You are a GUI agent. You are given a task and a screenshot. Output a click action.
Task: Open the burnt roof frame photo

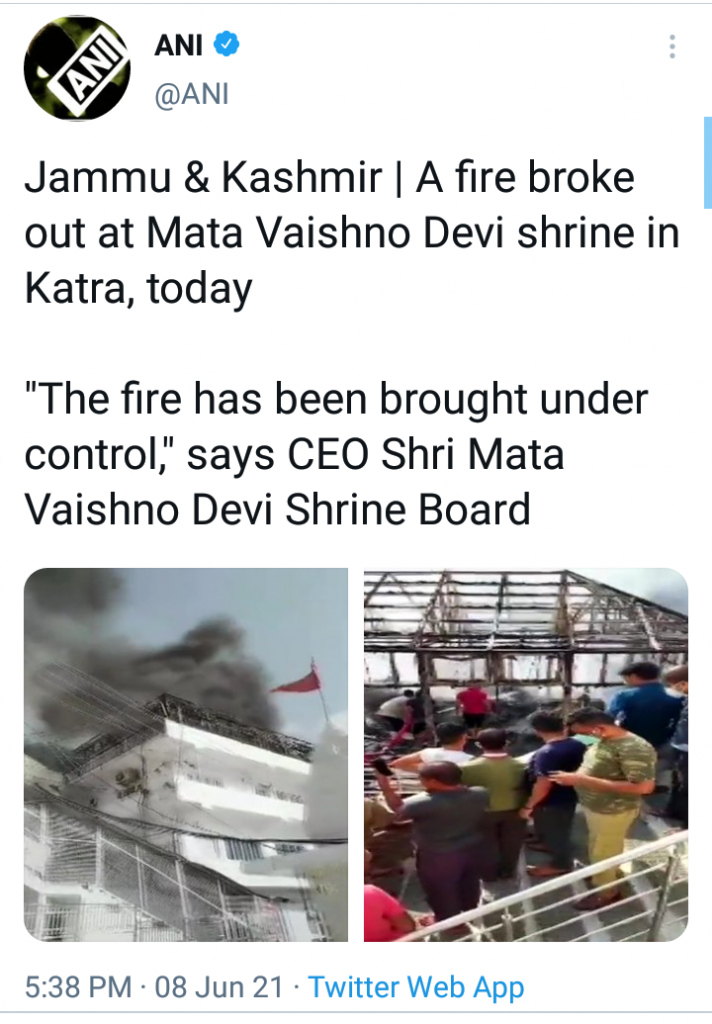[526, 754]
